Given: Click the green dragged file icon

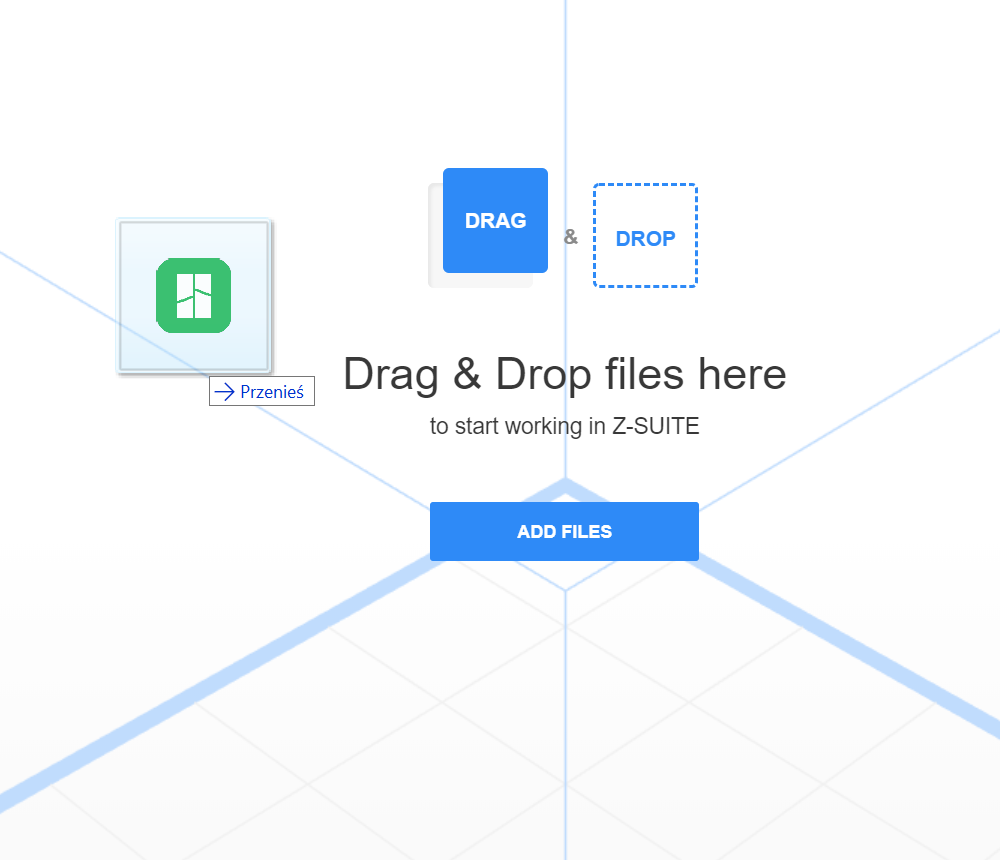Looking at the screenshot, I should [x=194, y=295].
